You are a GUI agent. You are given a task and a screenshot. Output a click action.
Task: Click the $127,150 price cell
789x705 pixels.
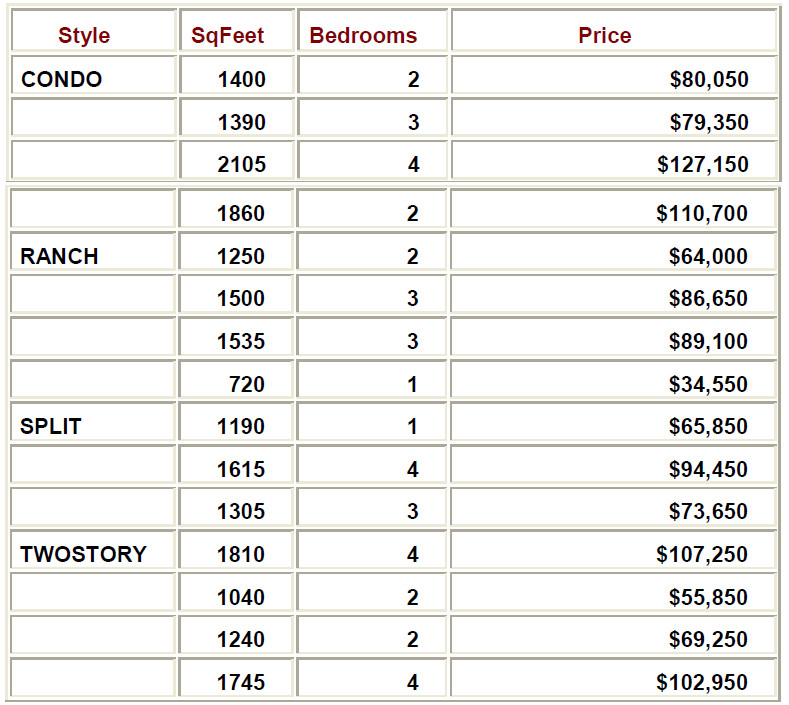tap(703, 164)
